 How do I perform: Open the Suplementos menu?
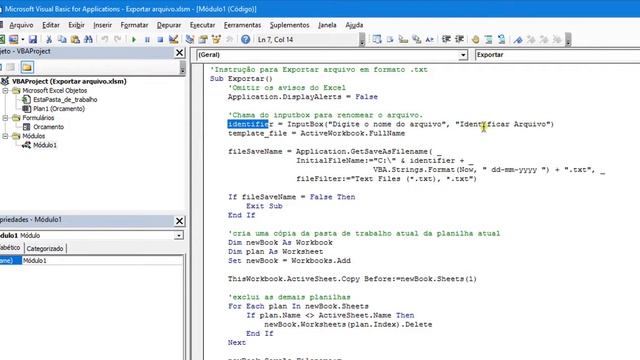pos(290,25)
